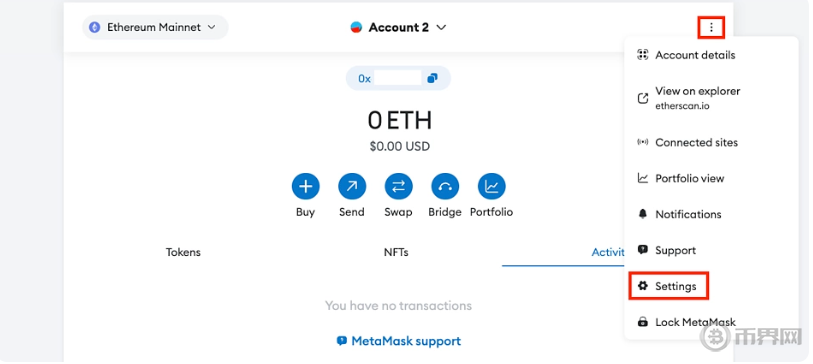Image resolution: width=813 pixels, height=364 pixels.
Task: Open the Portfolio chart icon button
Action: point(491,187)
